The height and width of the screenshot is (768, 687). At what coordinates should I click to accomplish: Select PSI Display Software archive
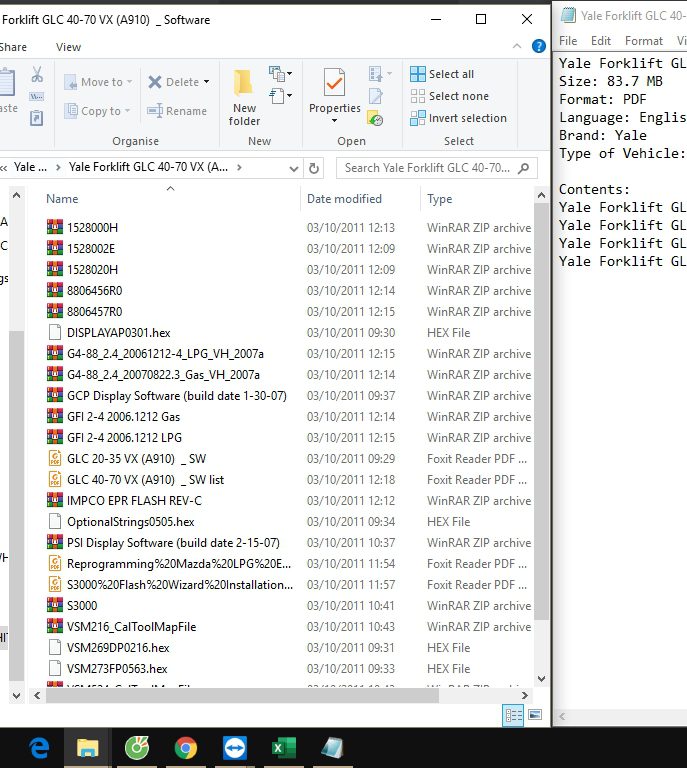173,543
